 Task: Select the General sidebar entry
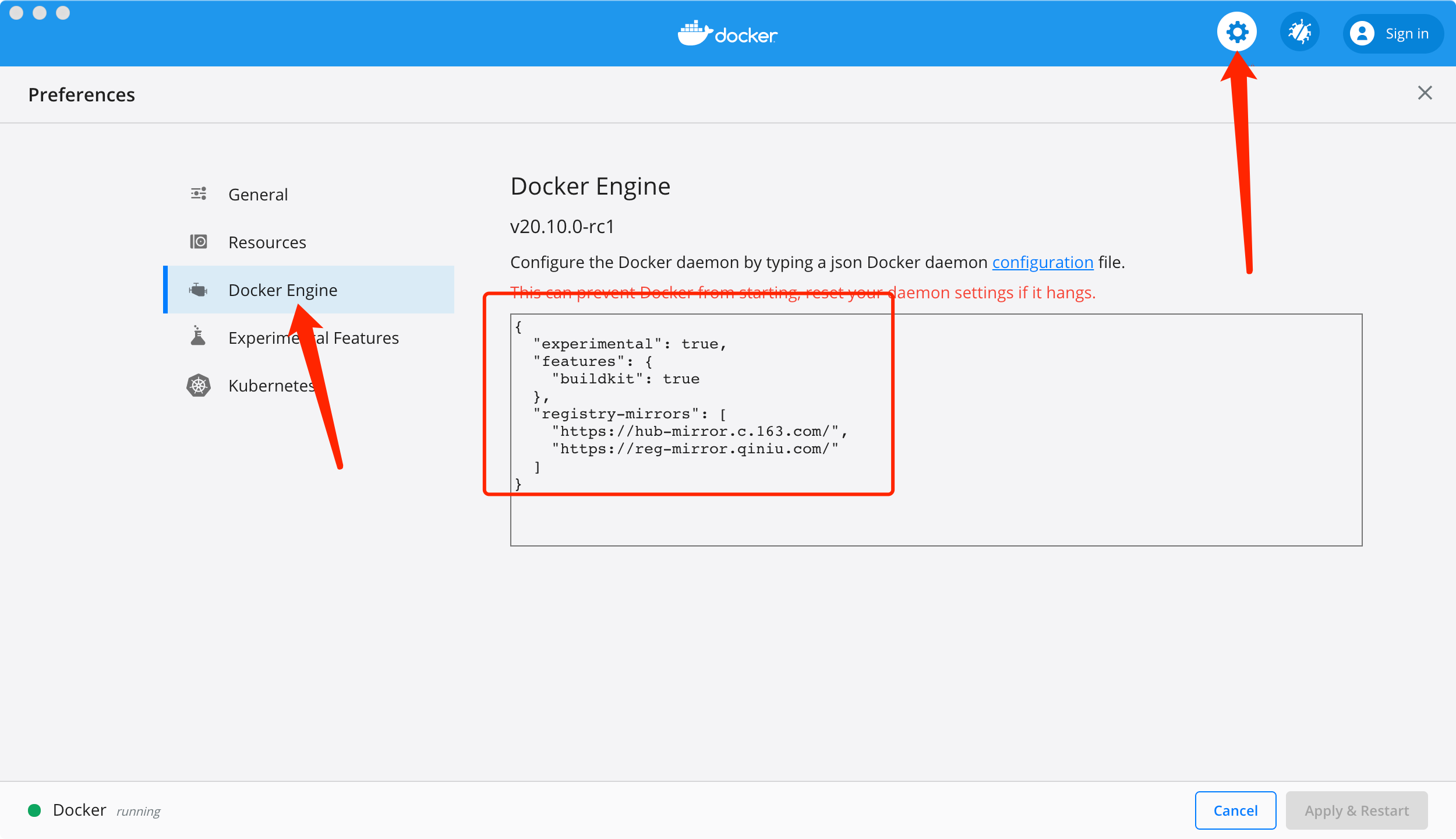pos(258,193)
